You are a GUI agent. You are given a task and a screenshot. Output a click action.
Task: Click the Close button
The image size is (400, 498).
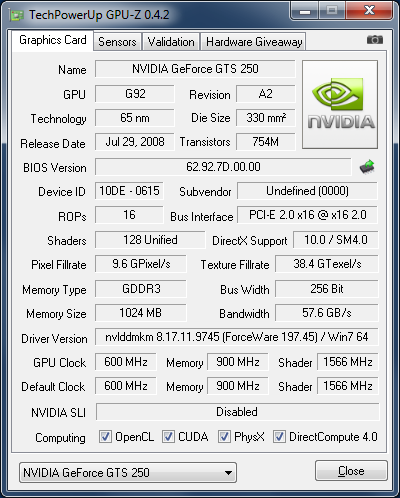tap(351, 471)
